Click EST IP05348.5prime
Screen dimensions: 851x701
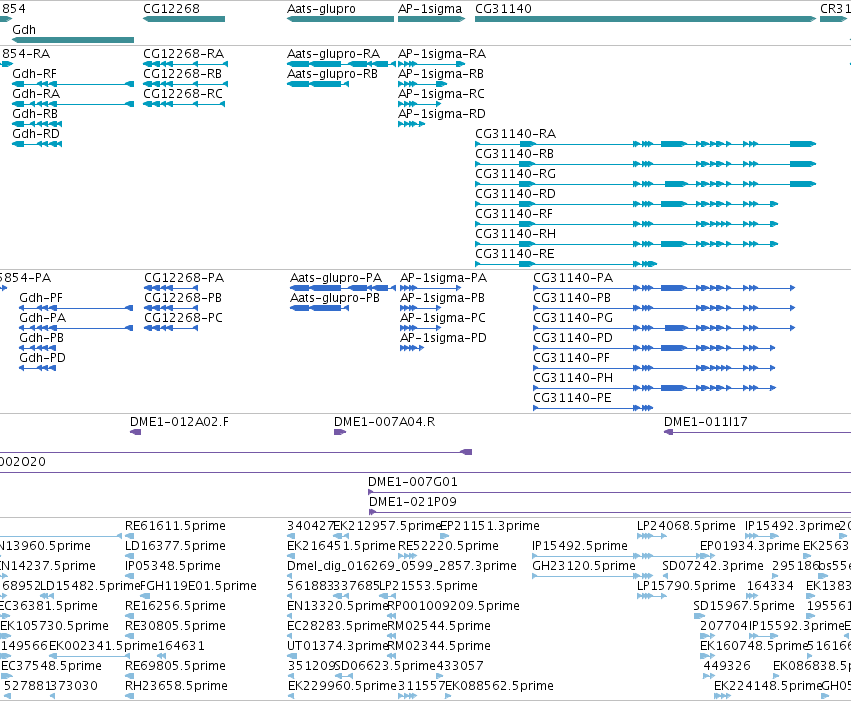tap(173, 566)
